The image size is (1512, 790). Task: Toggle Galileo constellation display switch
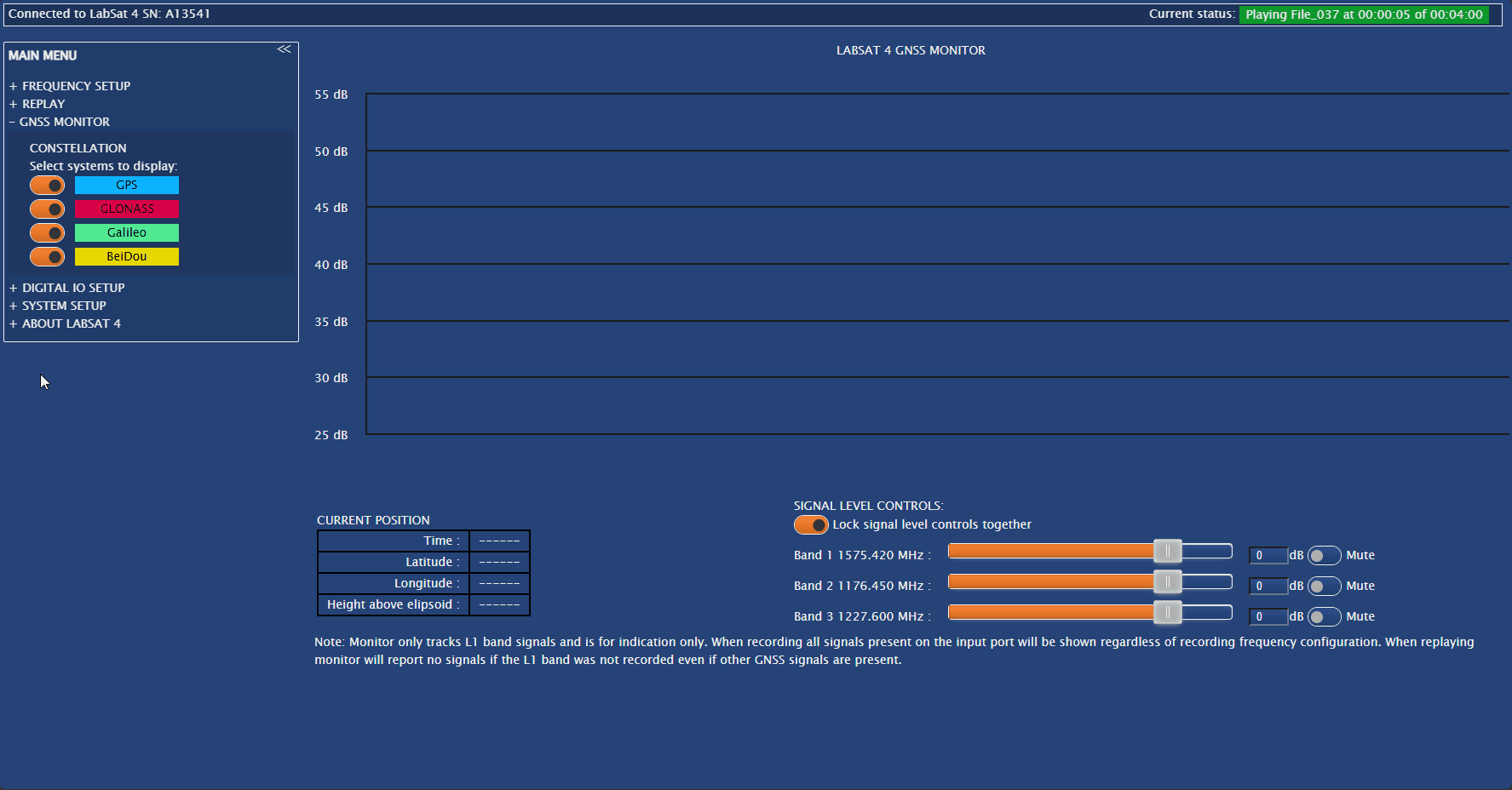coord(48,232)
